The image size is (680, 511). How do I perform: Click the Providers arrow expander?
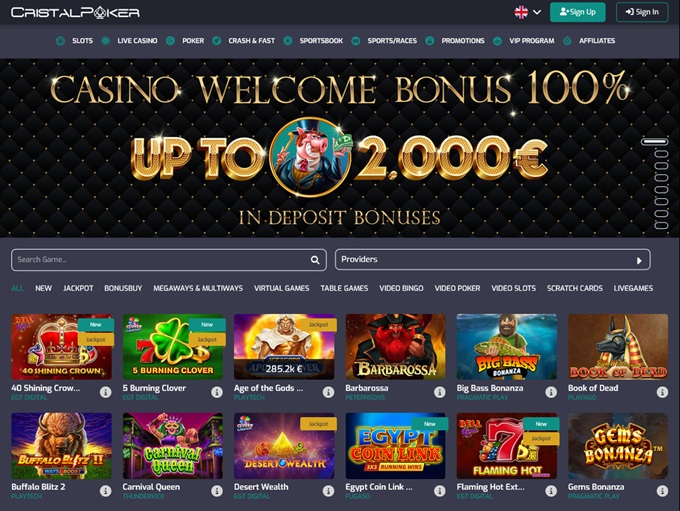point(639,261)
